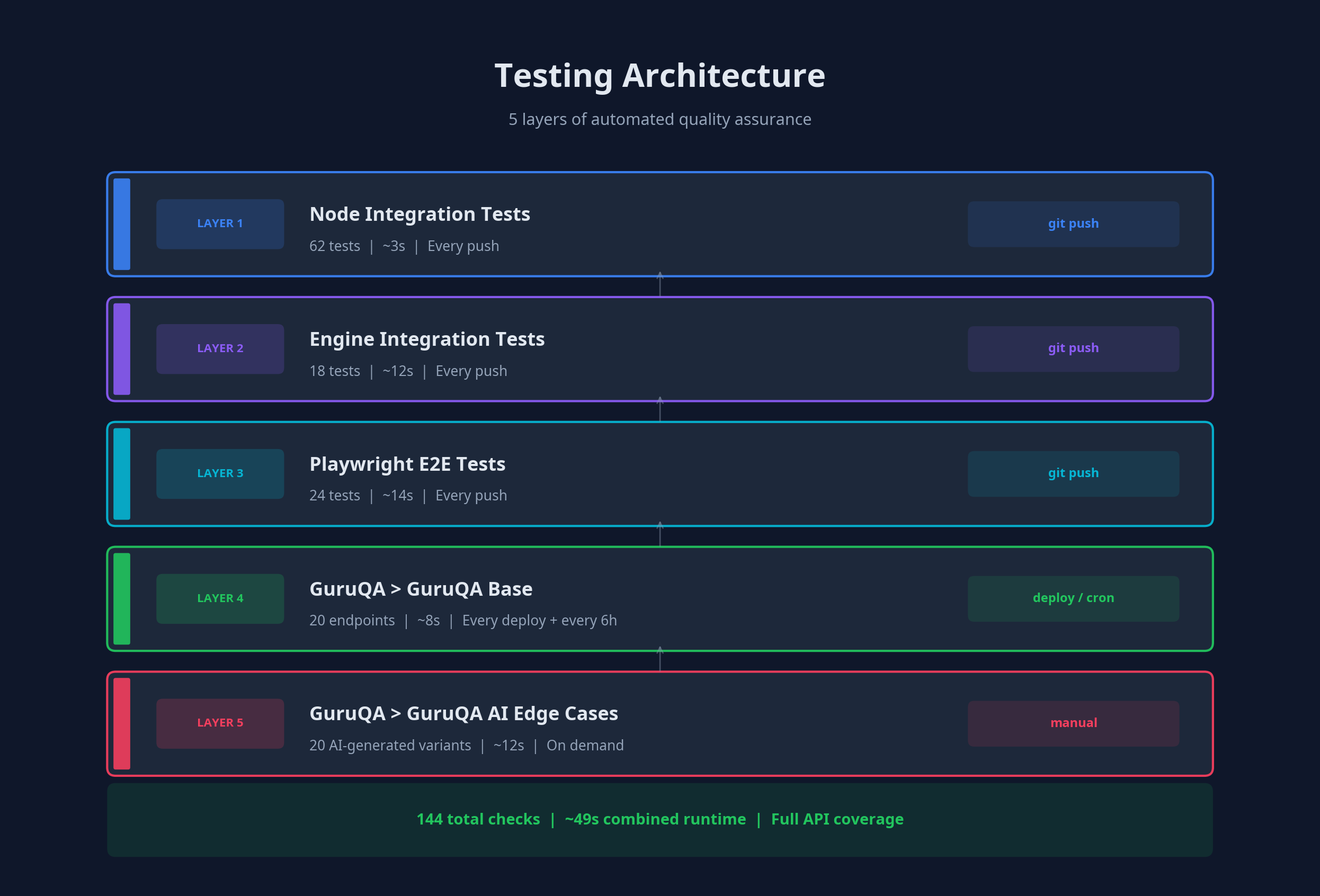Click the teal color bar of Layer 3

[121, 473]
